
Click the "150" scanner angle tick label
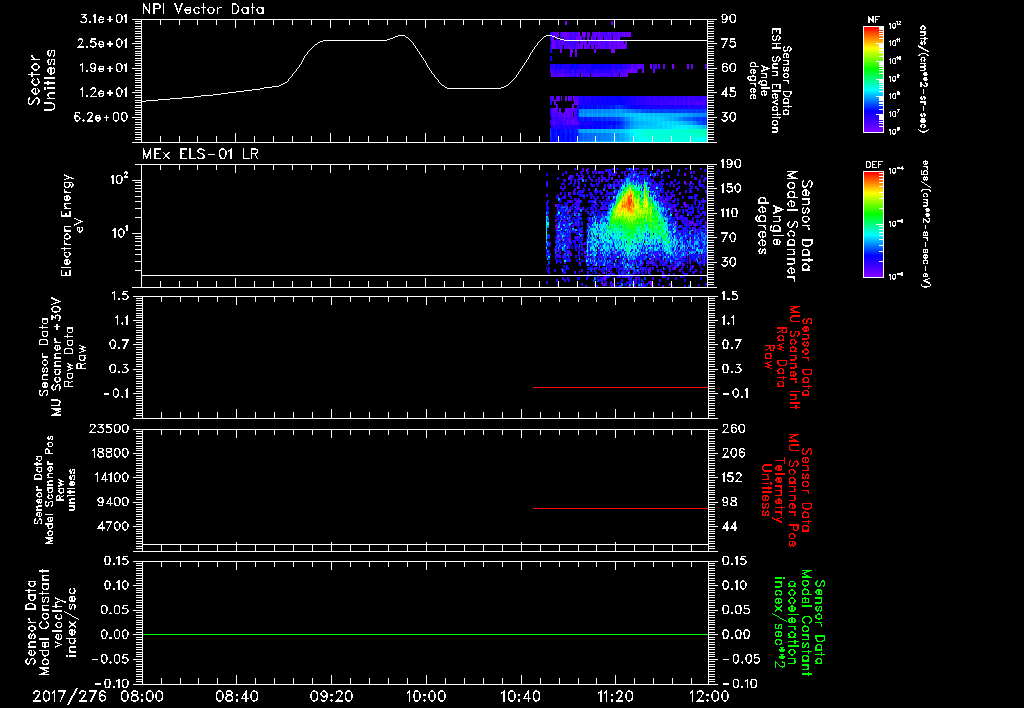pos(732,189)
